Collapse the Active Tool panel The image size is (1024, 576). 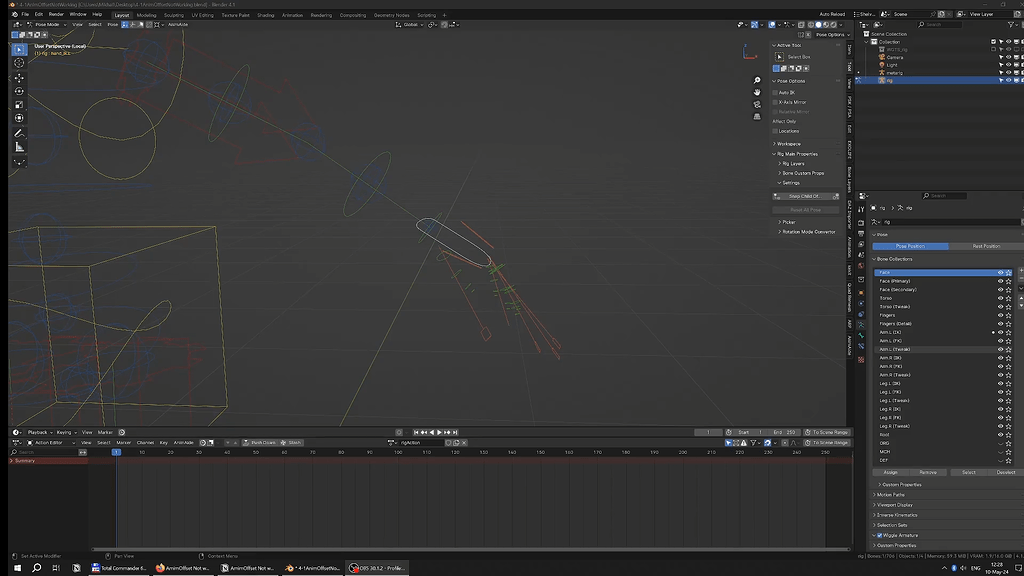click(x=788, y=45)
